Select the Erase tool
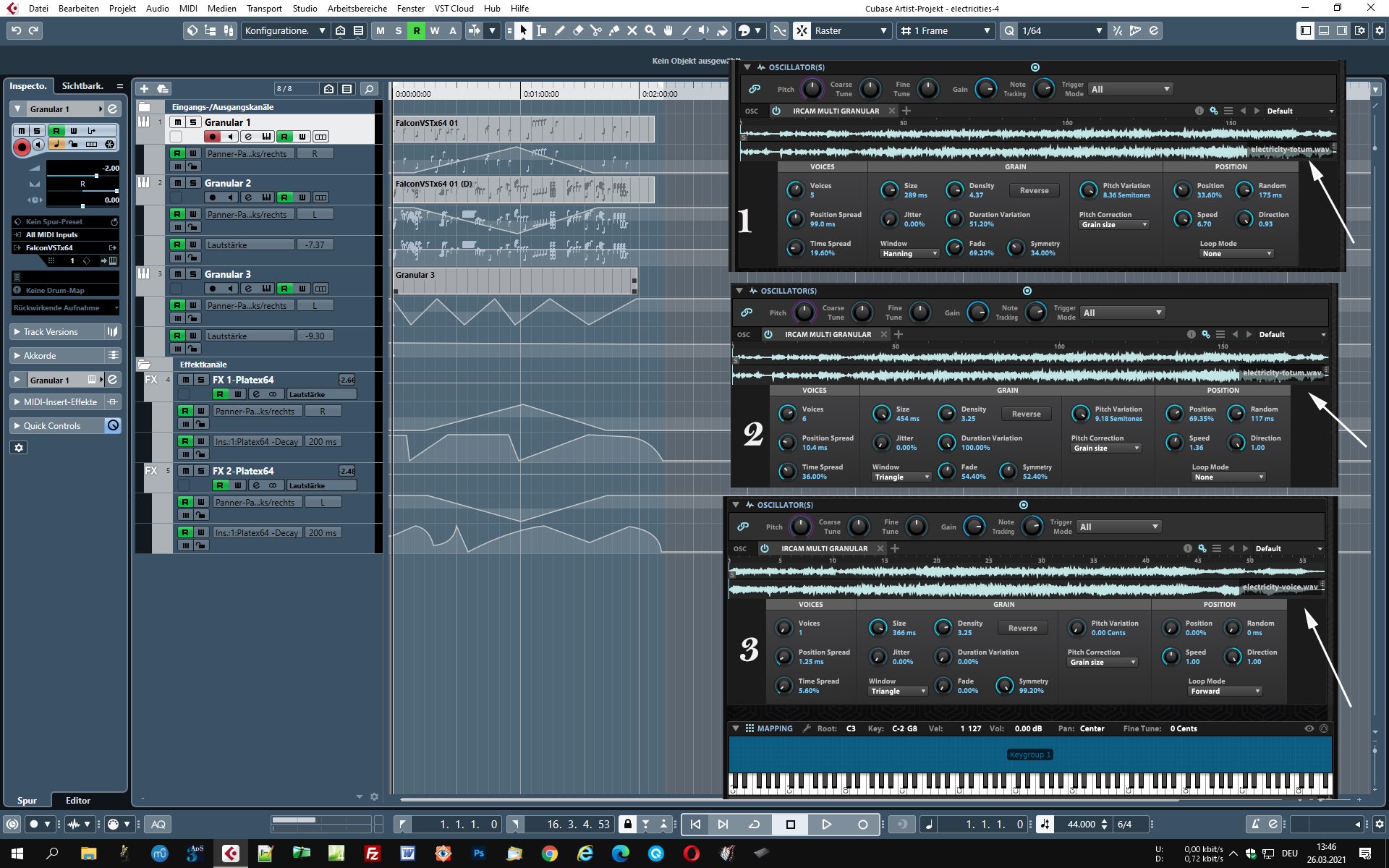The height and width of the screenshot is (868, 1389). coord(577,30)
